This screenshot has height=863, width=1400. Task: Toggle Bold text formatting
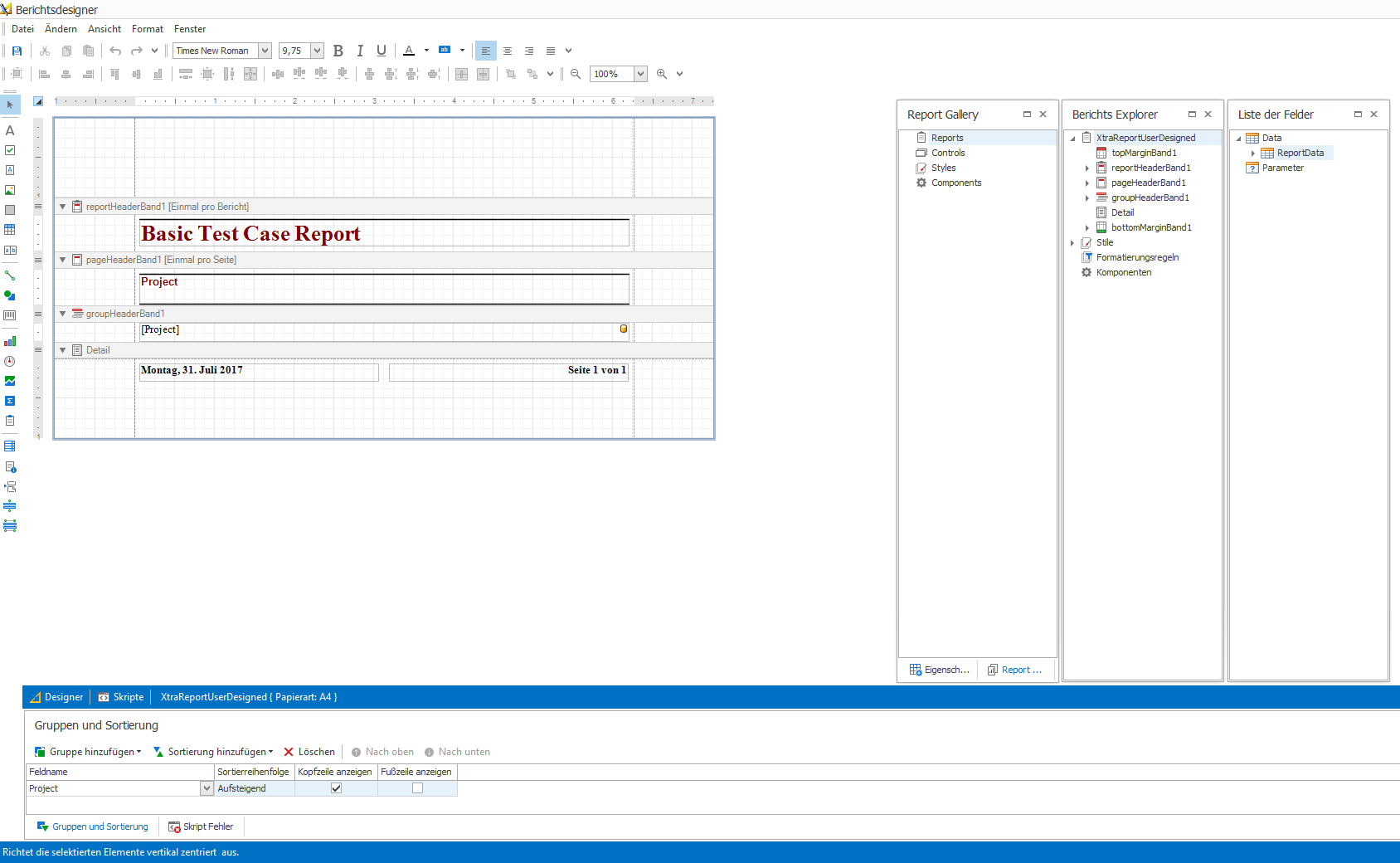point(338,51)
